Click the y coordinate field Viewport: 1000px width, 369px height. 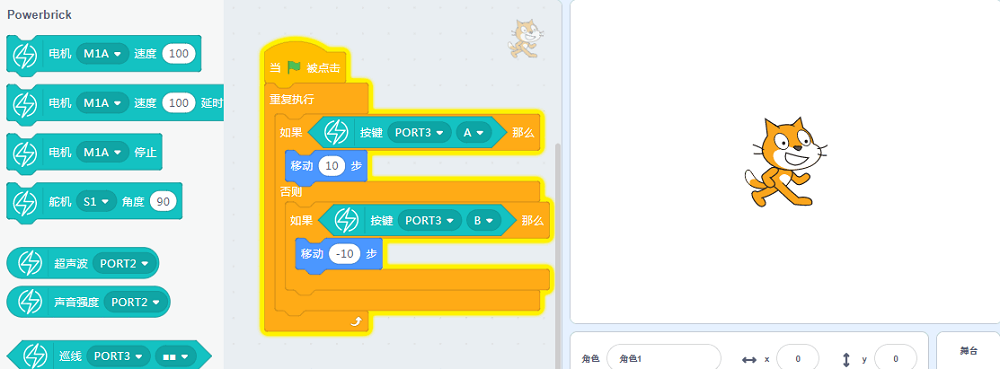[x=895, y=359]
